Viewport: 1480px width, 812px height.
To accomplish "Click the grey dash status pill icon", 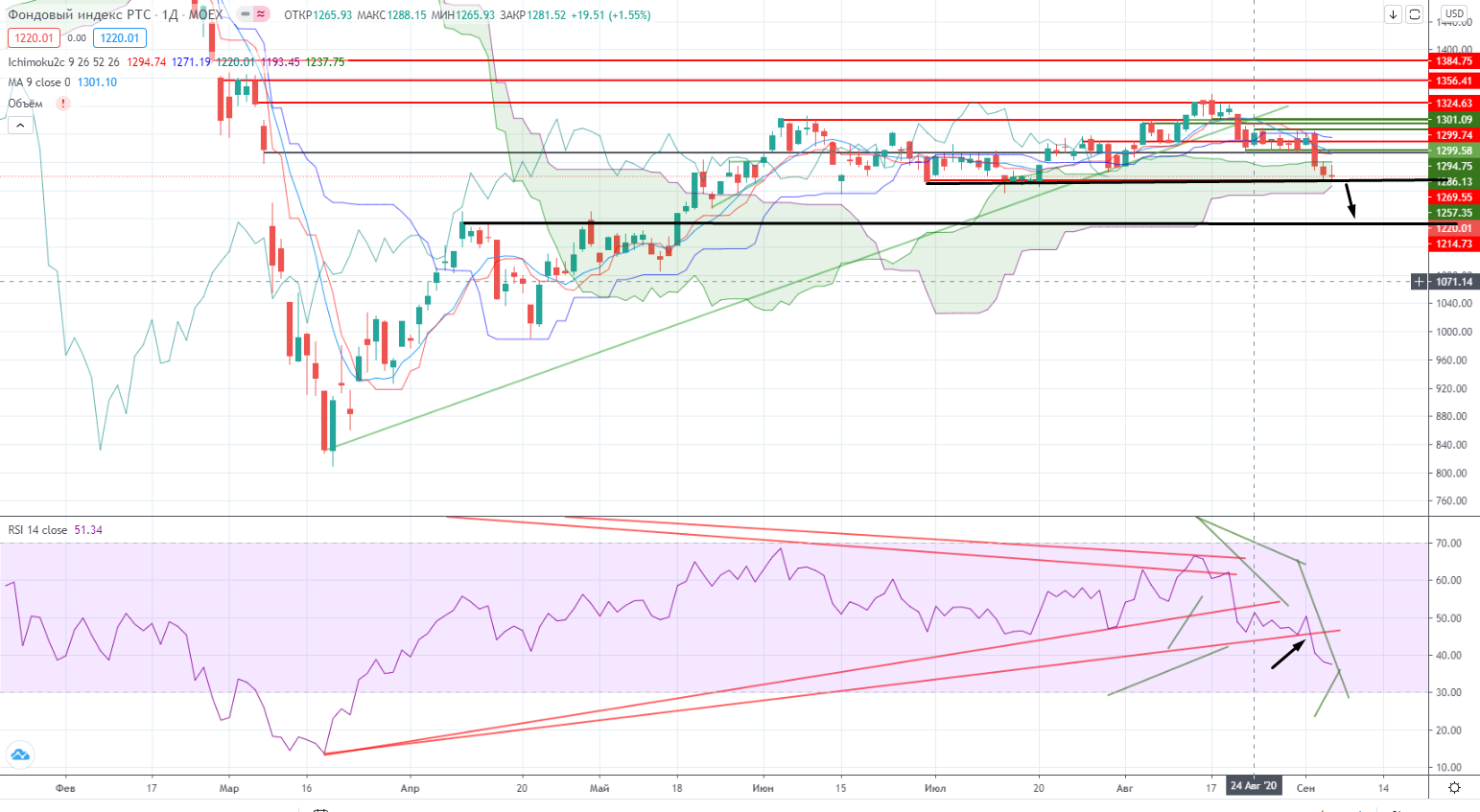I will 246,14.
